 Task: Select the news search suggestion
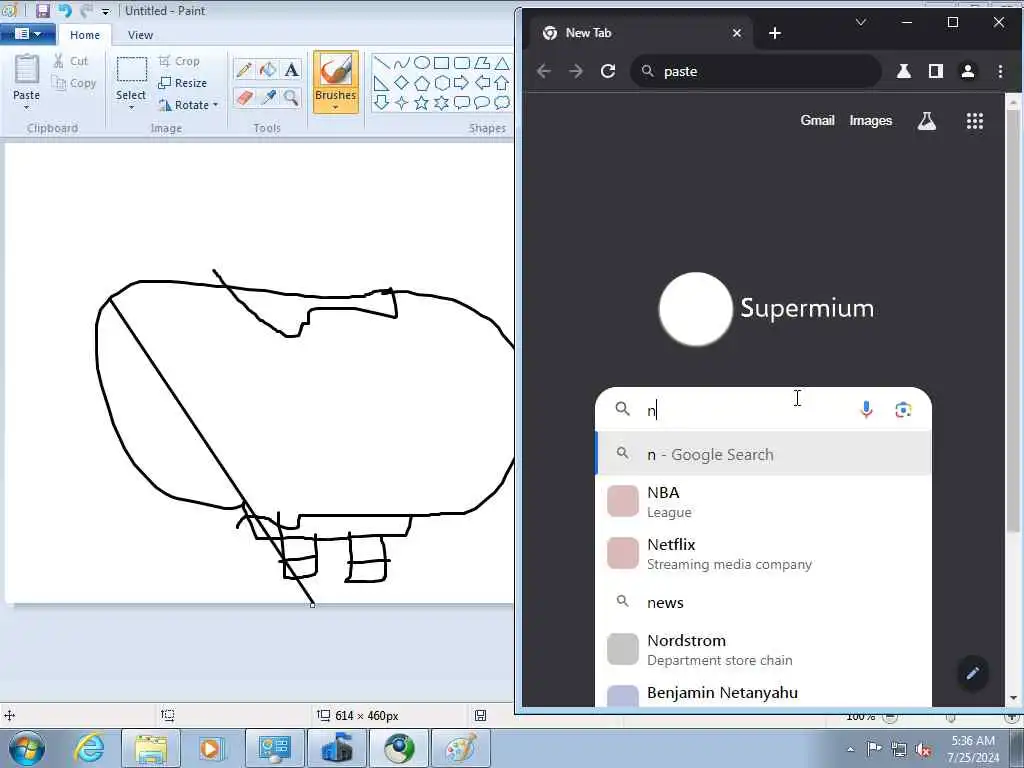(763, 602)
